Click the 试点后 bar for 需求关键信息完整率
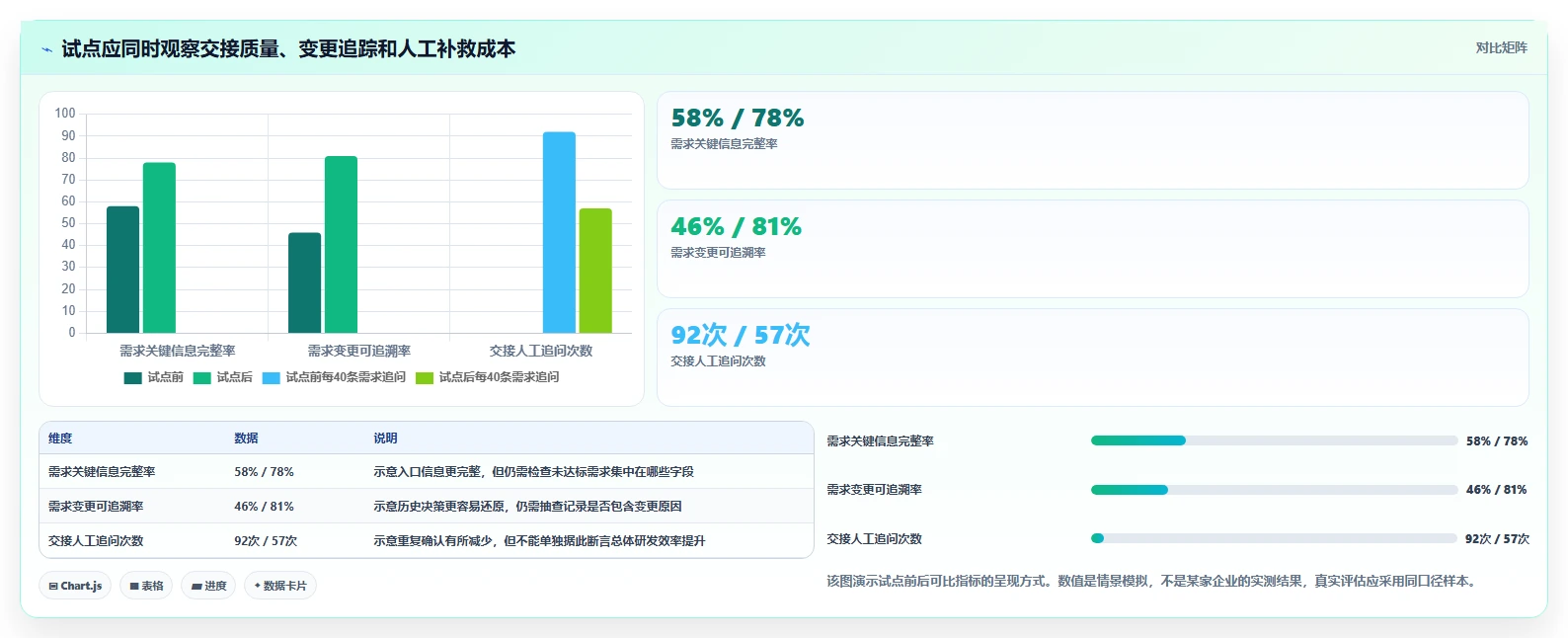 (159, 248)
